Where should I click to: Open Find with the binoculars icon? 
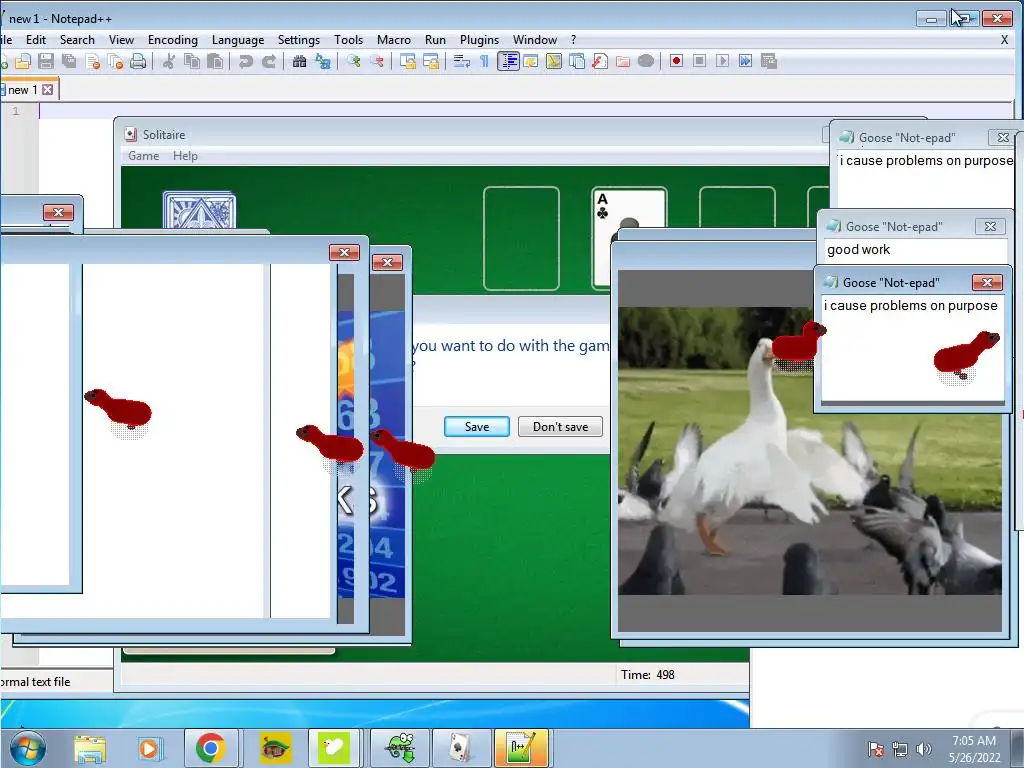299,61
